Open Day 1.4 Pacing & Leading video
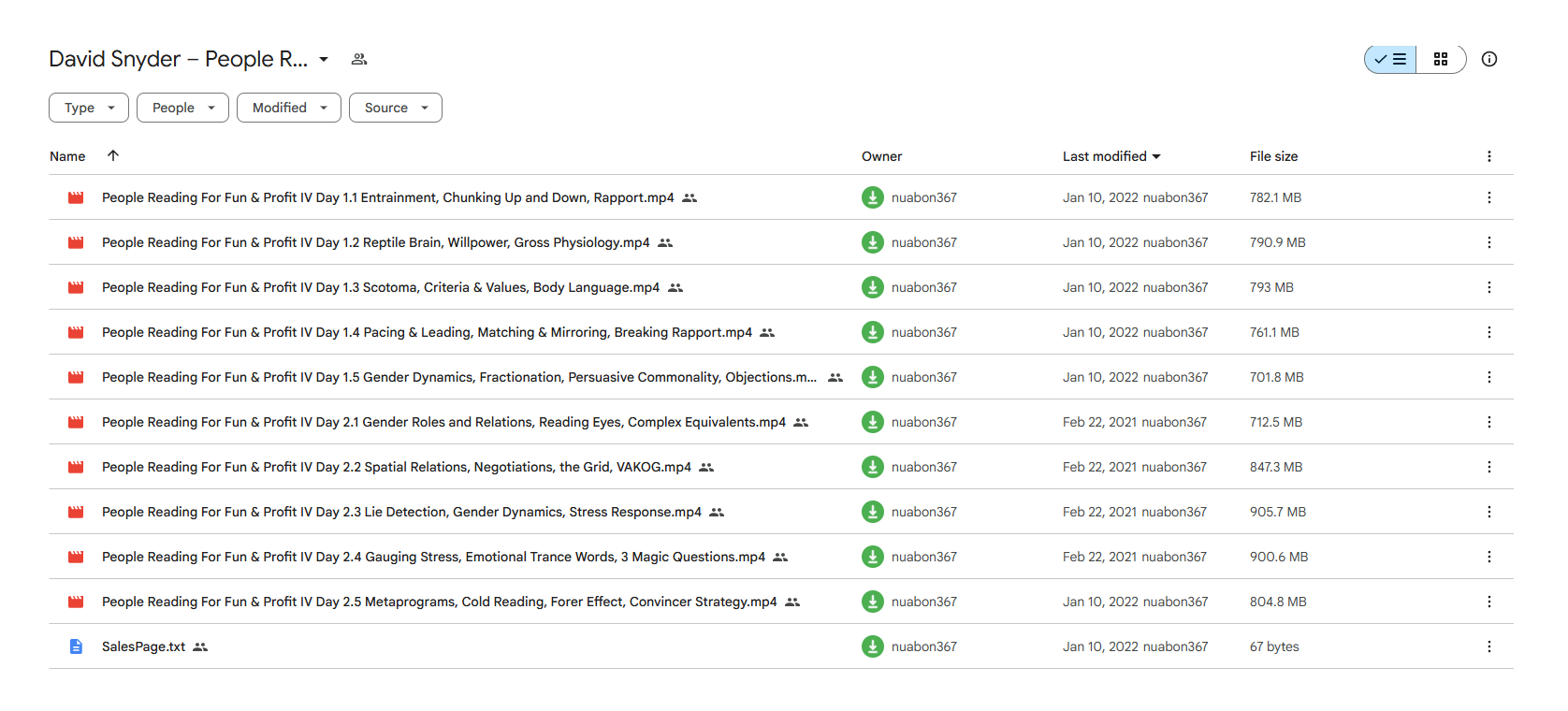Image resolution: width=1568 pixels, height=711 pixels. click(x=427, y=332)
